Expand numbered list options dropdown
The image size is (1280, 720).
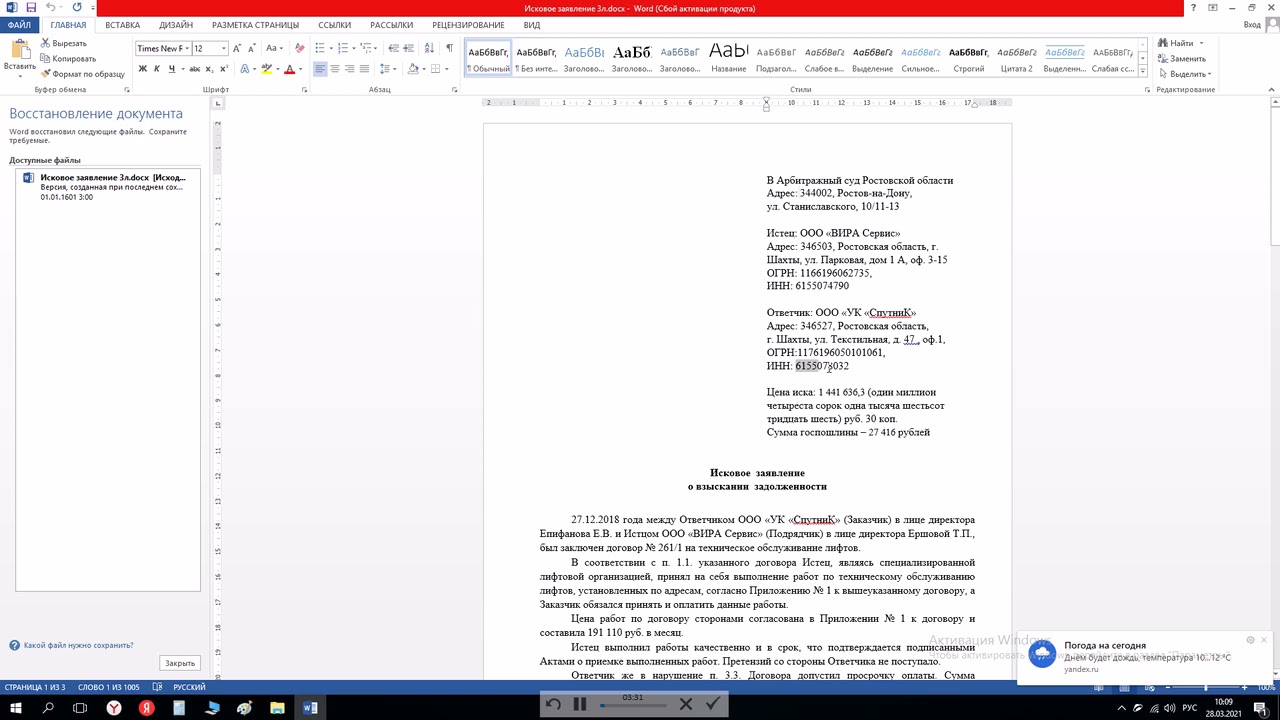[x=354, y=48]
